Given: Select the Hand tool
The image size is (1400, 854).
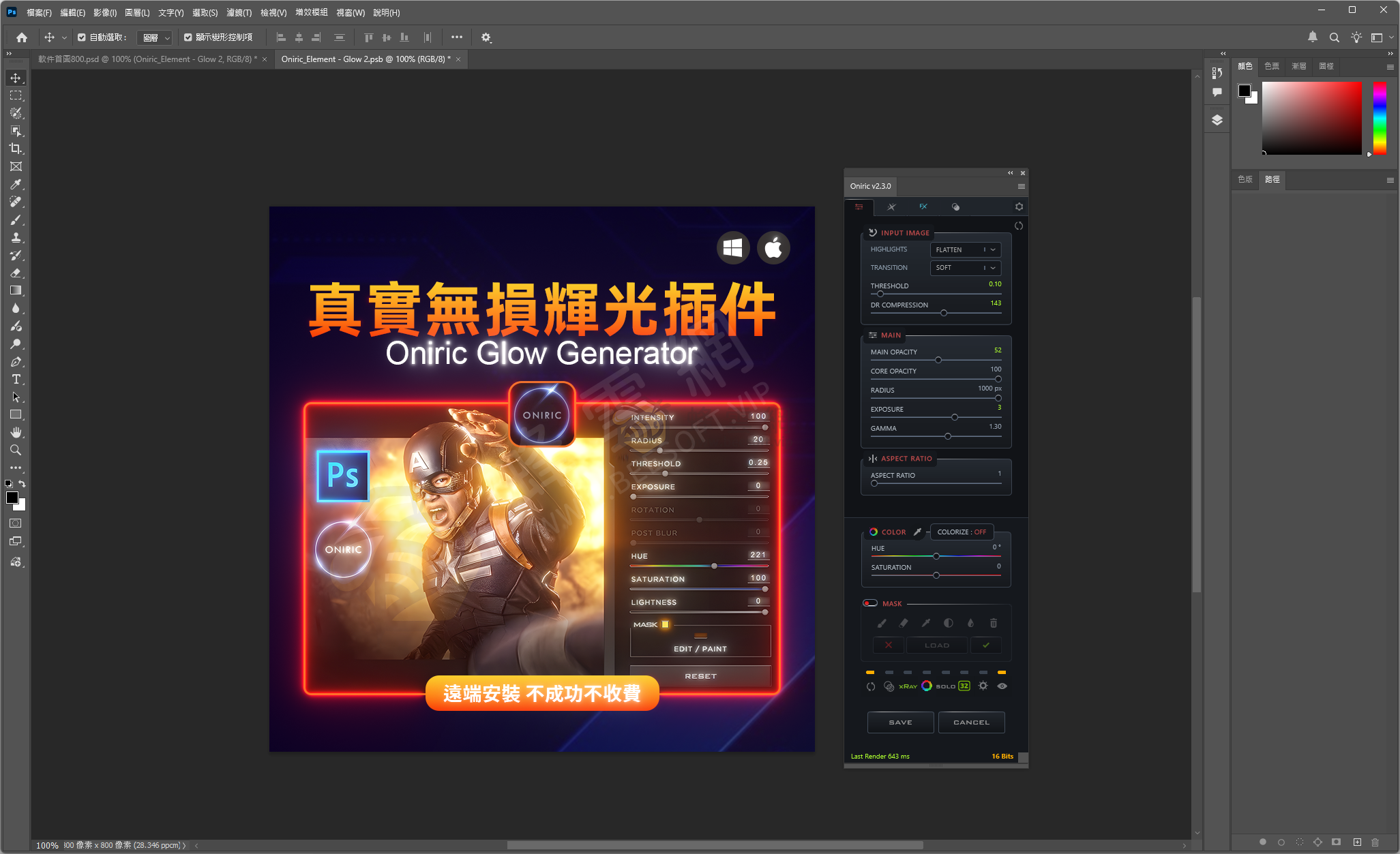Looking at the screenshot, I should click(x=16, y=432).
